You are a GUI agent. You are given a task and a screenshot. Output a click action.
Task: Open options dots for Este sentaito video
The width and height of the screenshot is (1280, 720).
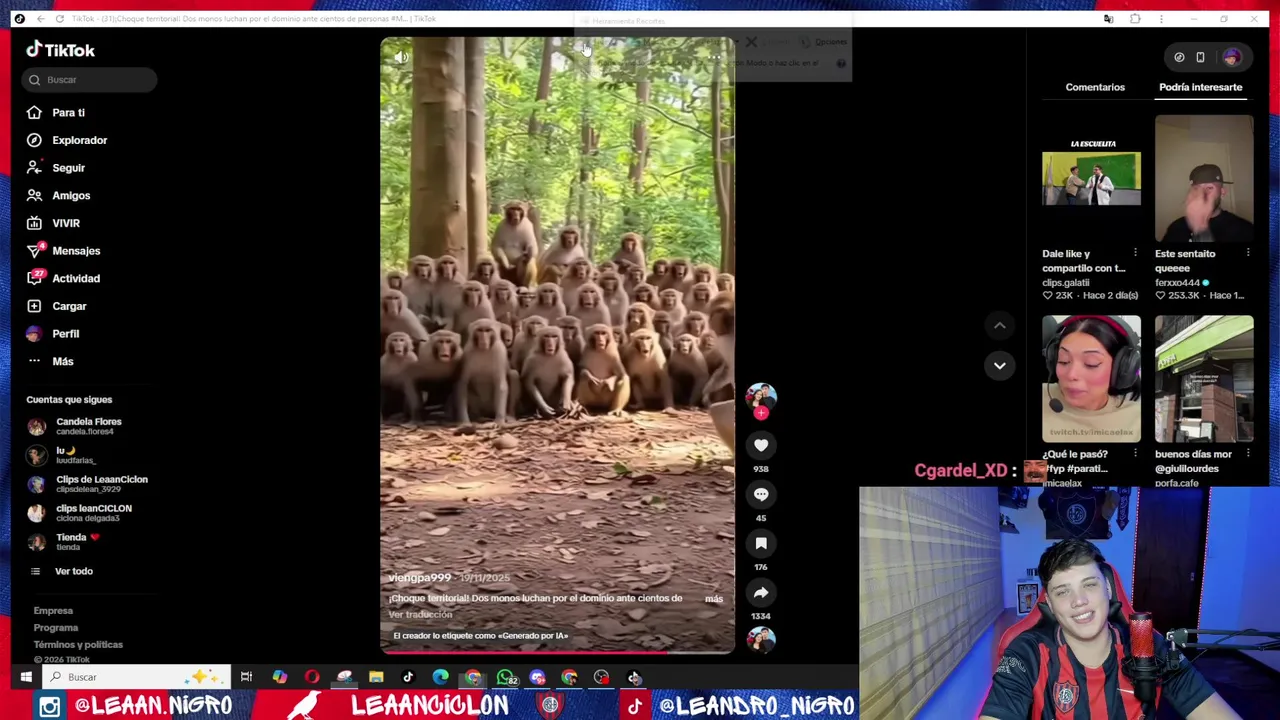click(1247, 254)
